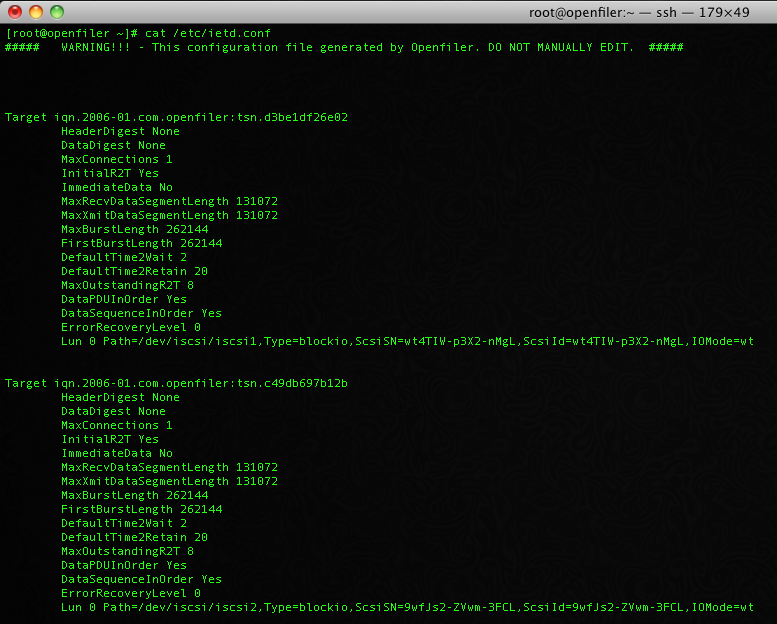Click 'MaxXmitDataSegmentLength 131072' under target d3be1df26e02
This screenshot has height=624, width=777.
(x=169, y=215)
